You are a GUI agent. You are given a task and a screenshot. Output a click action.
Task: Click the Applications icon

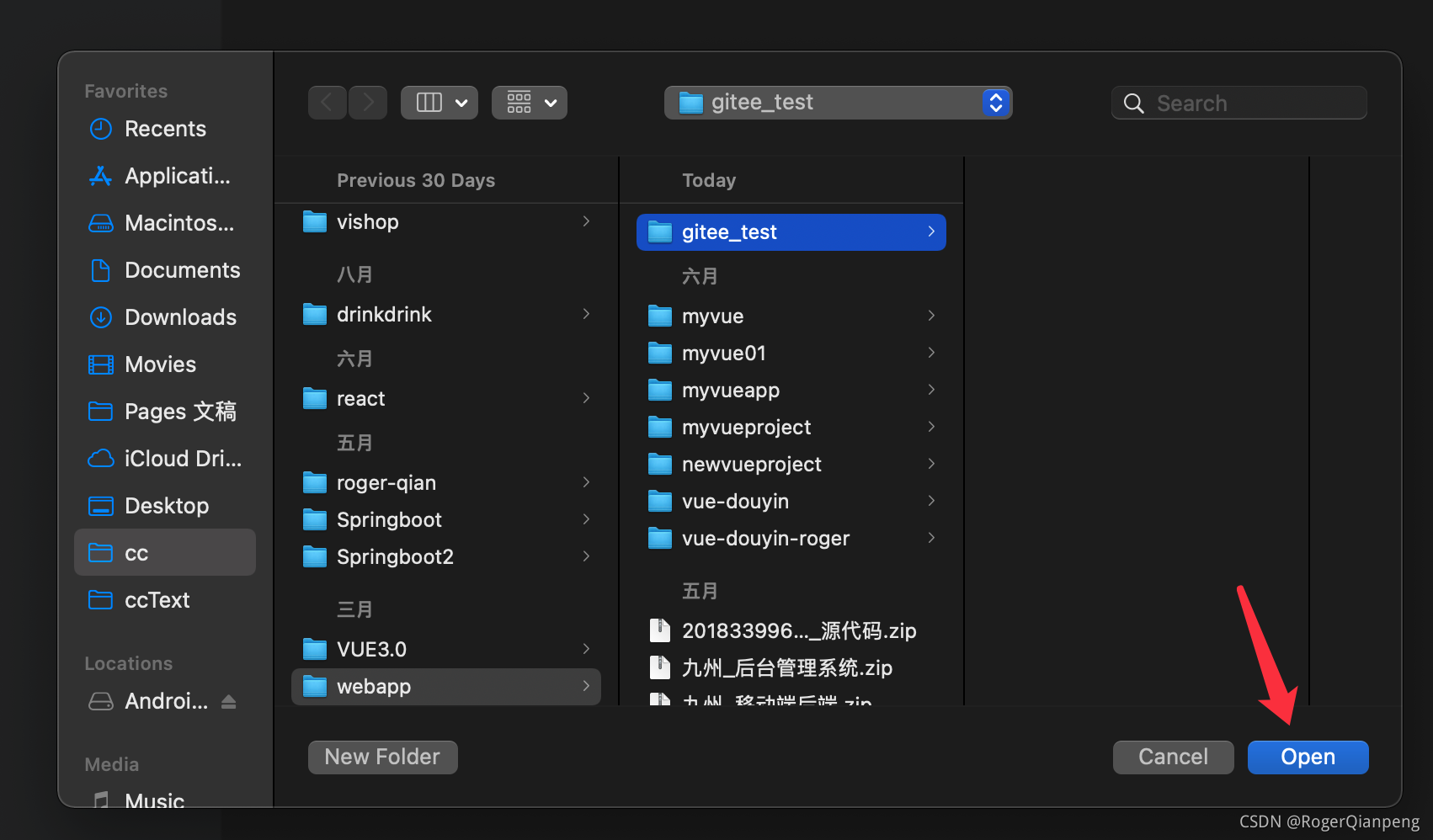[101, 176]
